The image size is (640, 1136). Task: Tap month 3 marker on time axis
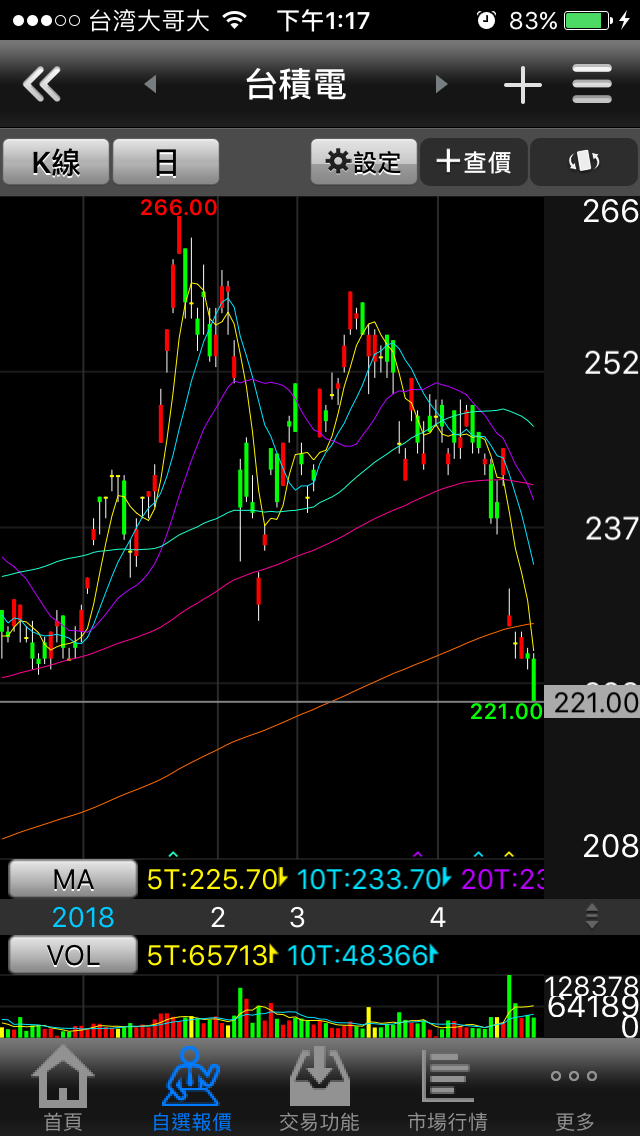pyautogui.click(x=297, y=917)
